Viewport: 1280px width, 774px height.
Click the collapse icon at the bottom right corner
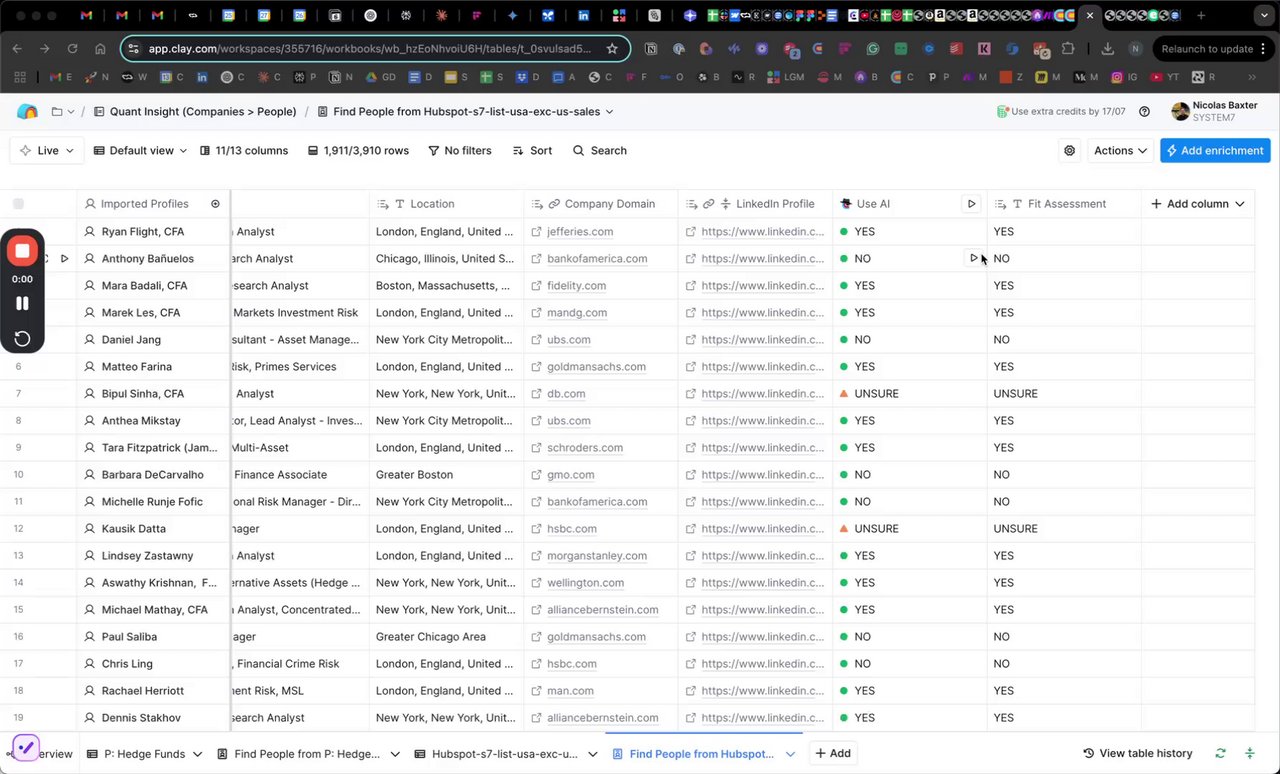point(1249,754)
